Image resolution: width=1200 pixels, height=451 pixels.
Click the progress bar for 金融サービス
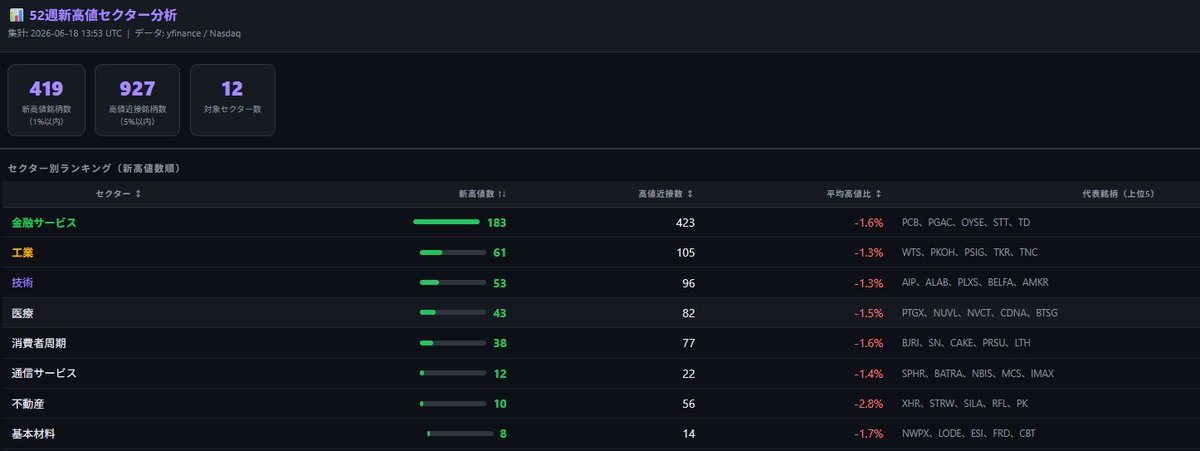coord(446,222)
